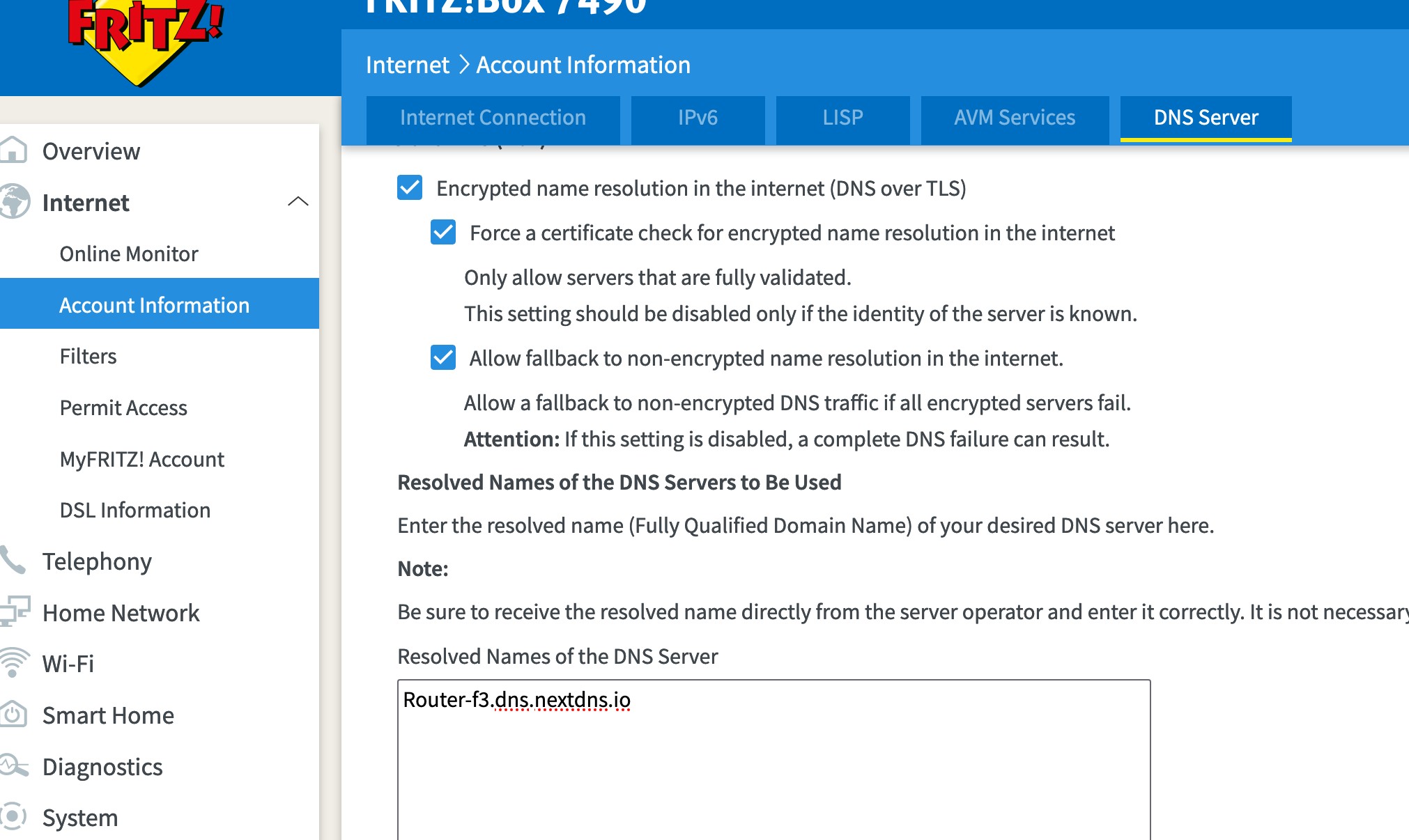
Task: Uncheck Force a certificate check option
Action: pyautogui.click(x=443, y=233)
